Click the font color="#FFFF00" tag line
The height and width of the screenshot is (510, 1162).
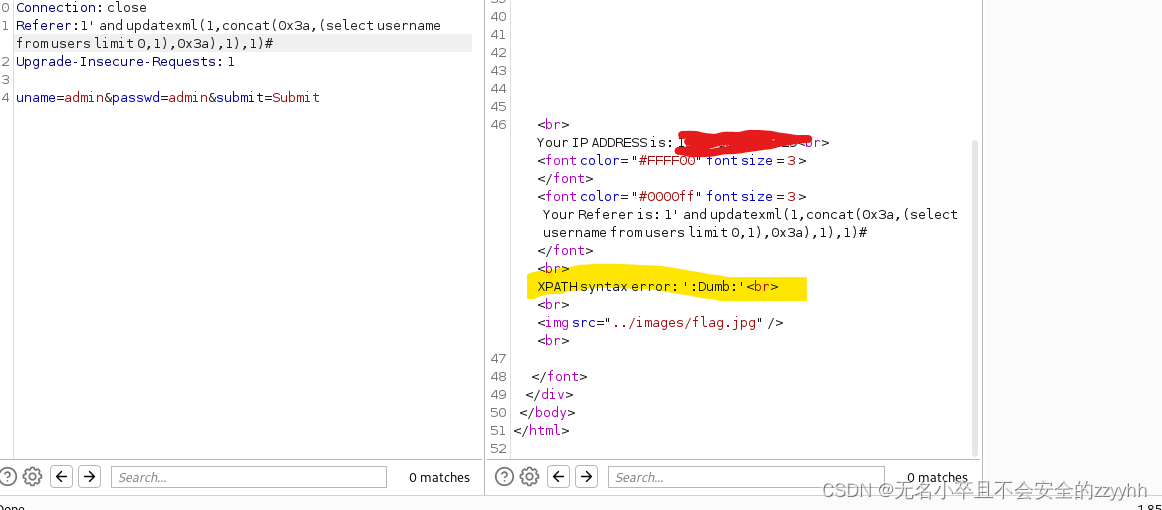pos(672,160)
